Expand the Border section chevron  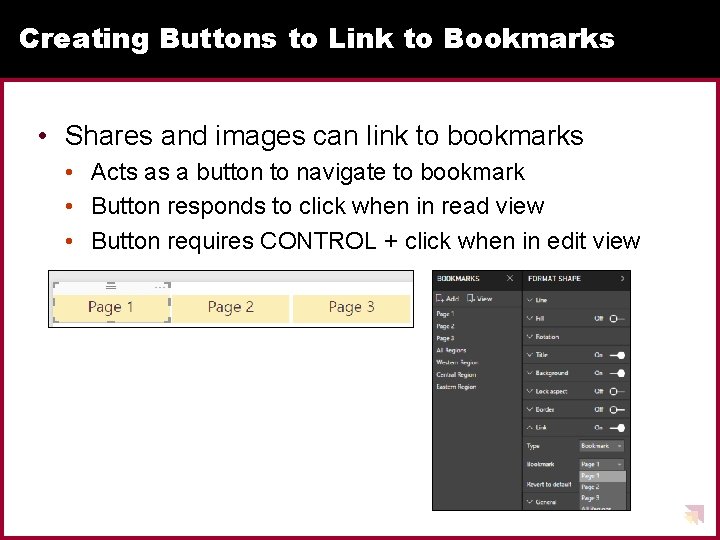530,410
